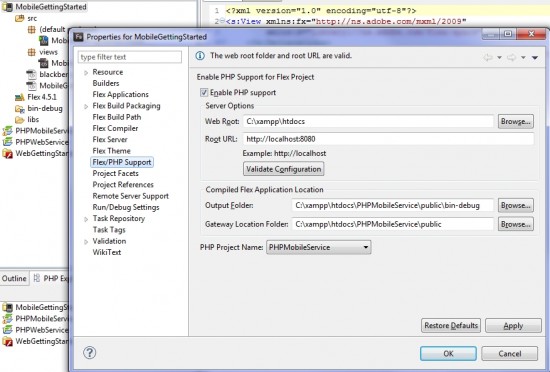Click line 1 of the XML editor
The width and height of the screenshot is (550, 372).
coord(379,11)
